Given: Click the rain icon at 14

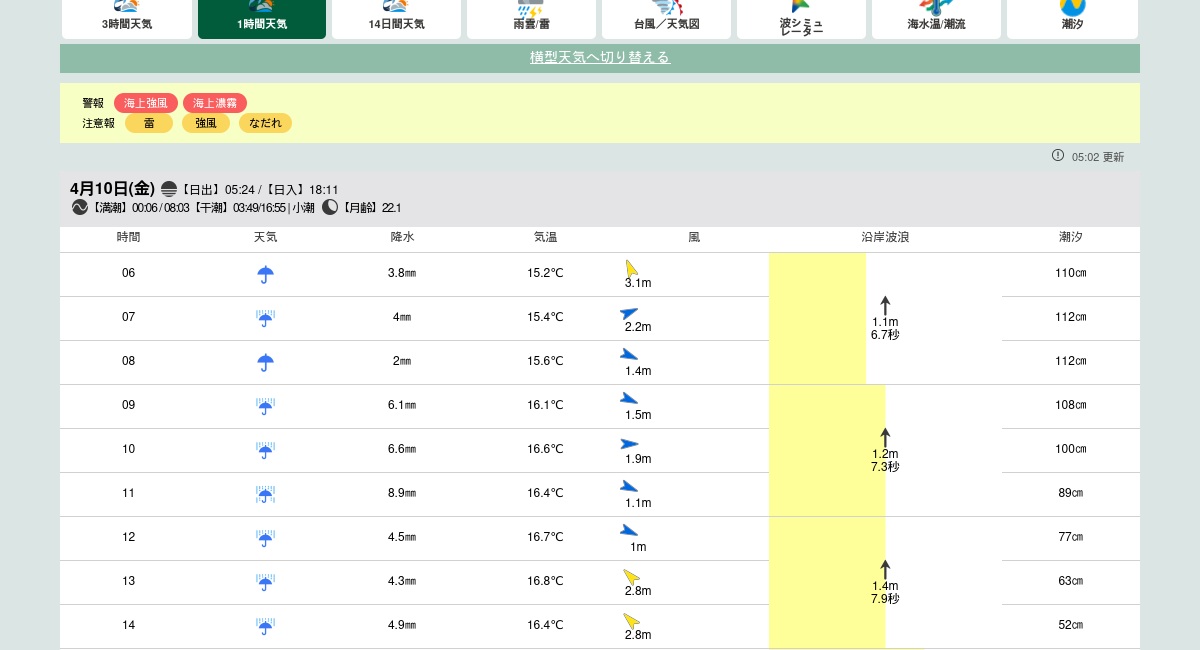Looking at the screenshot, I should point(265,626).
